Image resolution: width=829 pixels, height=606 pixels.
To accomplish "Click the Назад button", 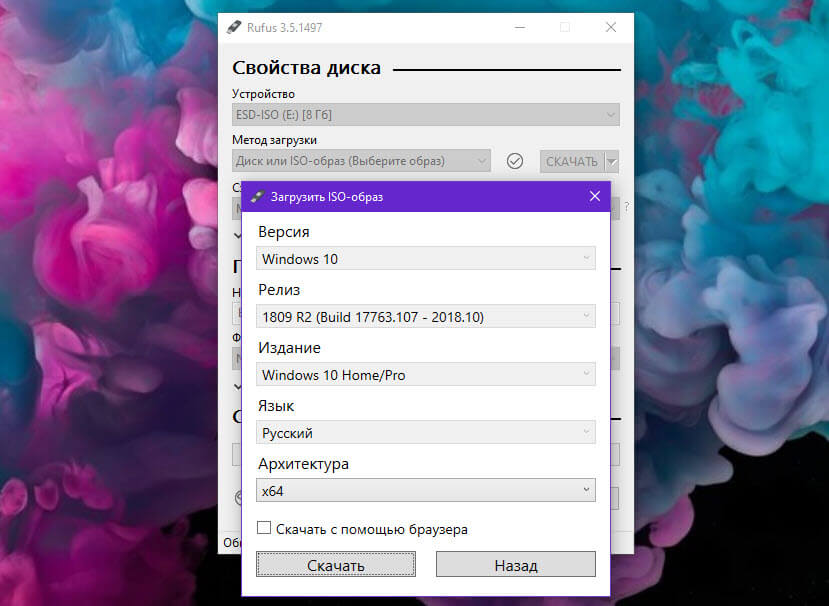I will pos(515,565).
